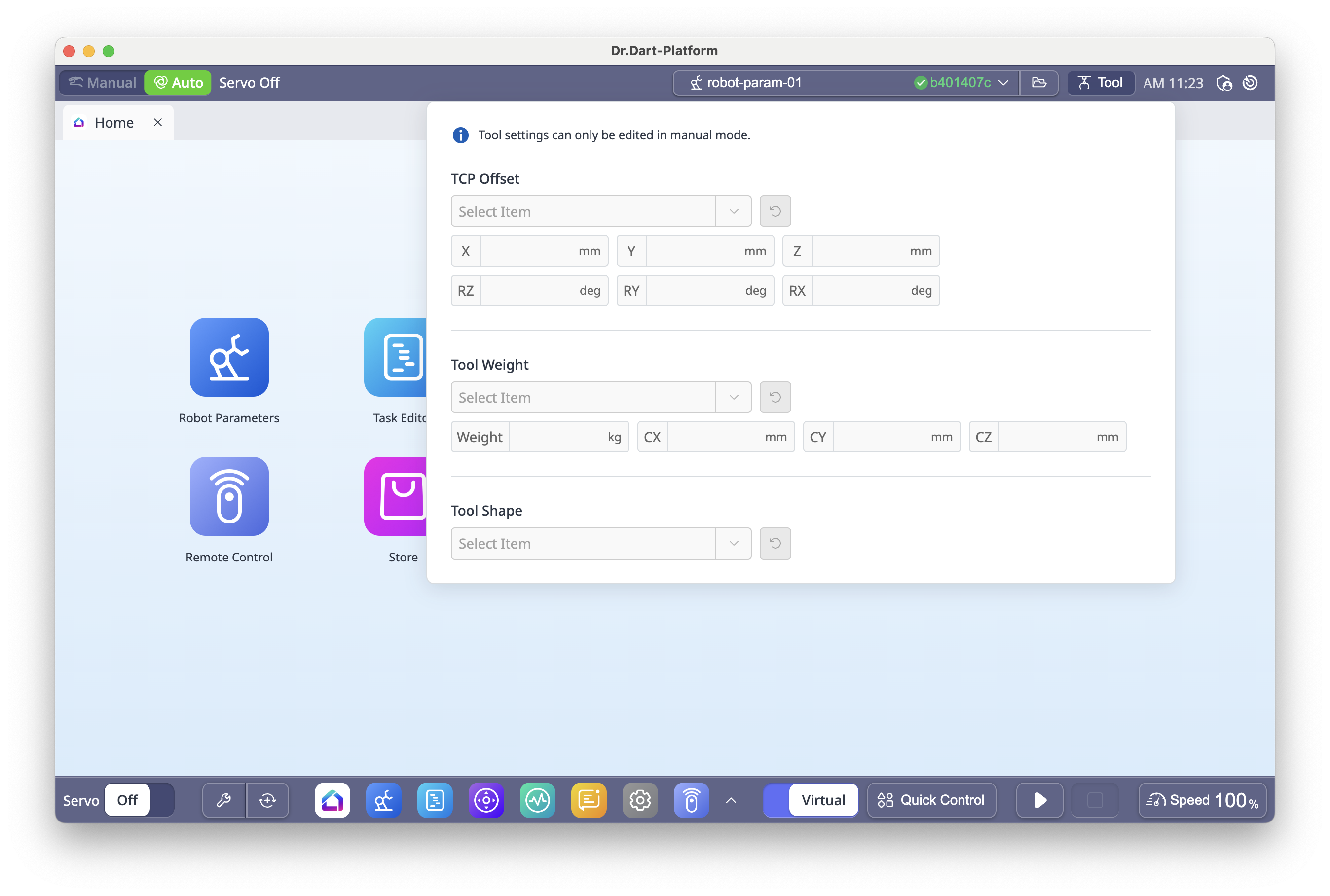This screenshot has width=1330, height=896.
Task: Expand the TCP Offset Select Item dropdown
Action: 600,212
